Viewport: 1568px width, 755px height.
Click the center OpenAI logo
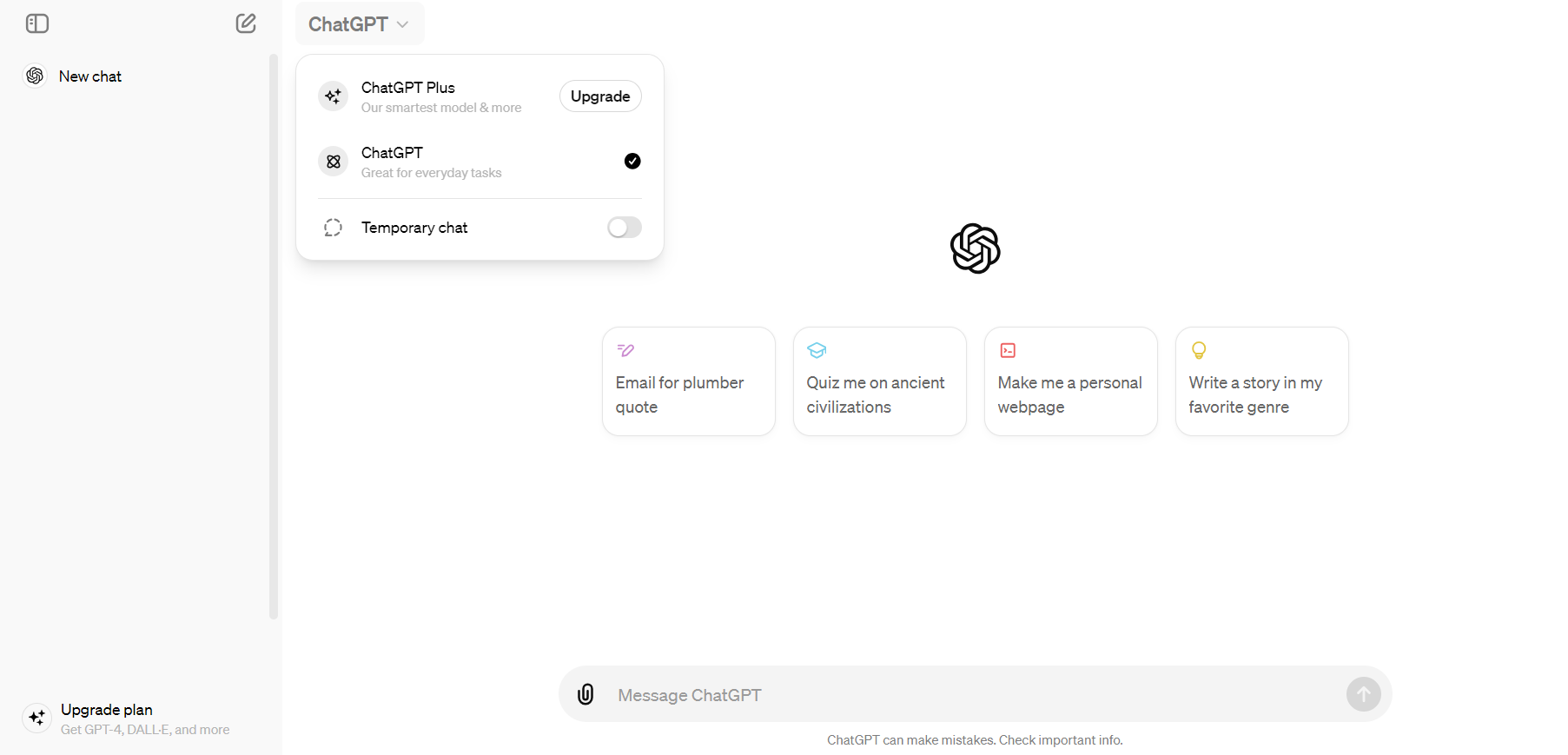click(x=975, y=248)
